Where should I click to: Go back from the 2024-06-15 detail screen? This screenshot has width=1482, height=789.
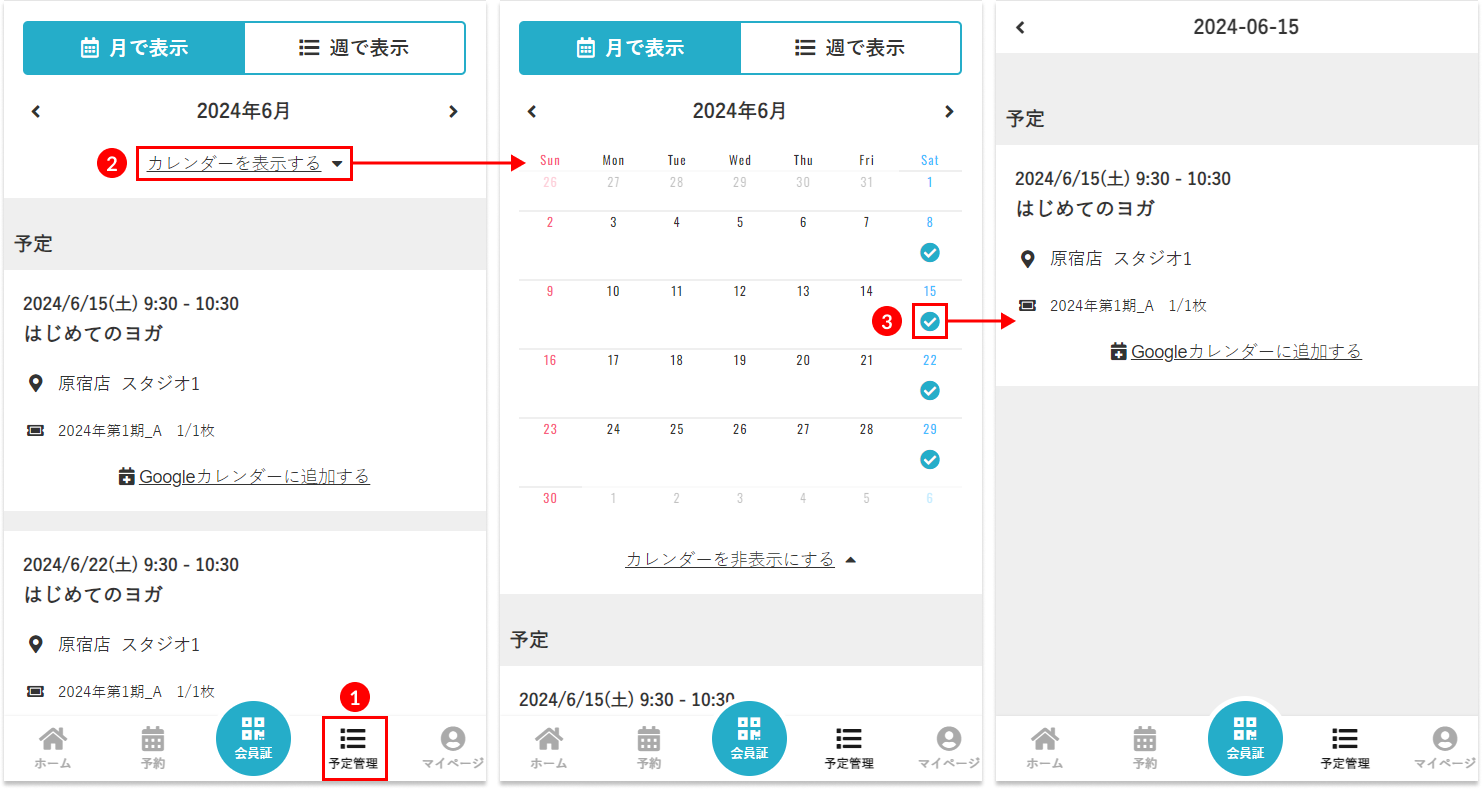coord(1020,27)
